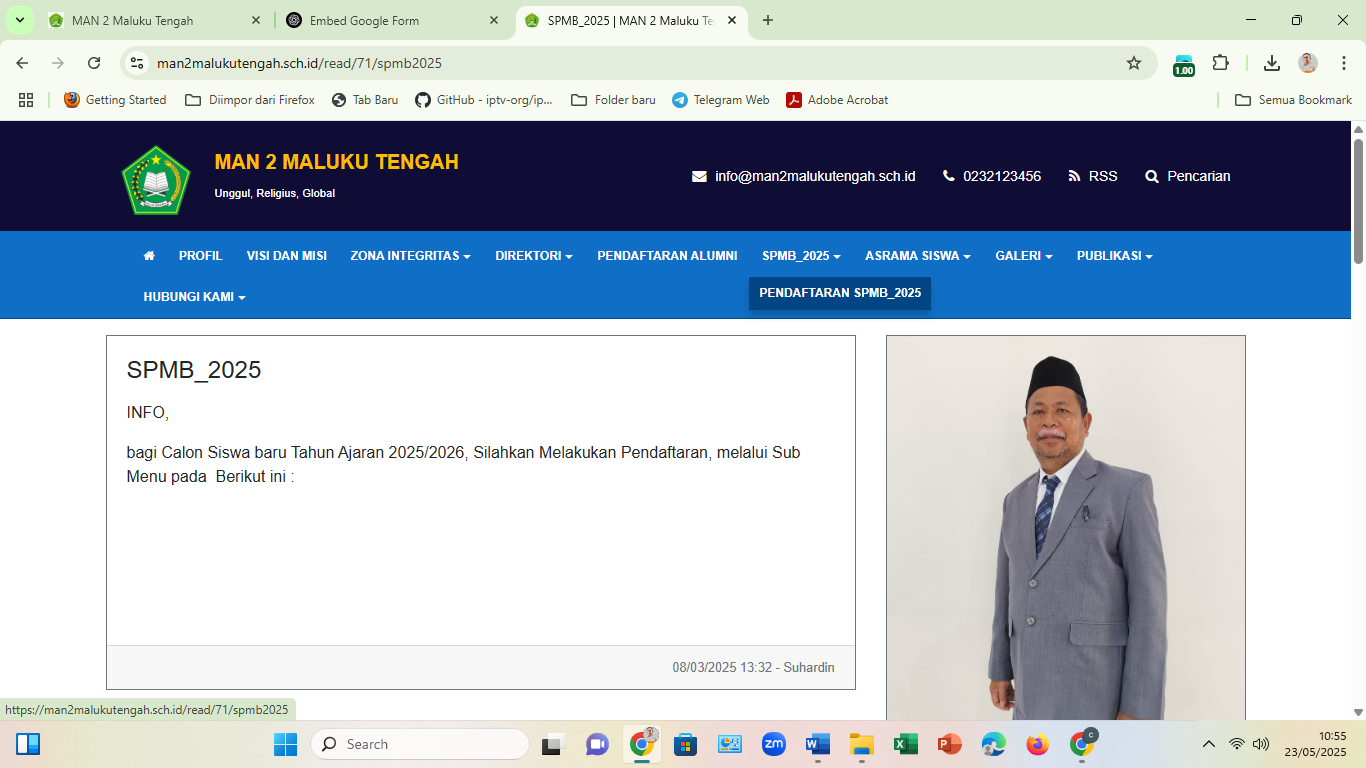Screen dimensions: 1366x768
Task: Open the Chrome downloads icon
Action: [x=1271, y=63]
